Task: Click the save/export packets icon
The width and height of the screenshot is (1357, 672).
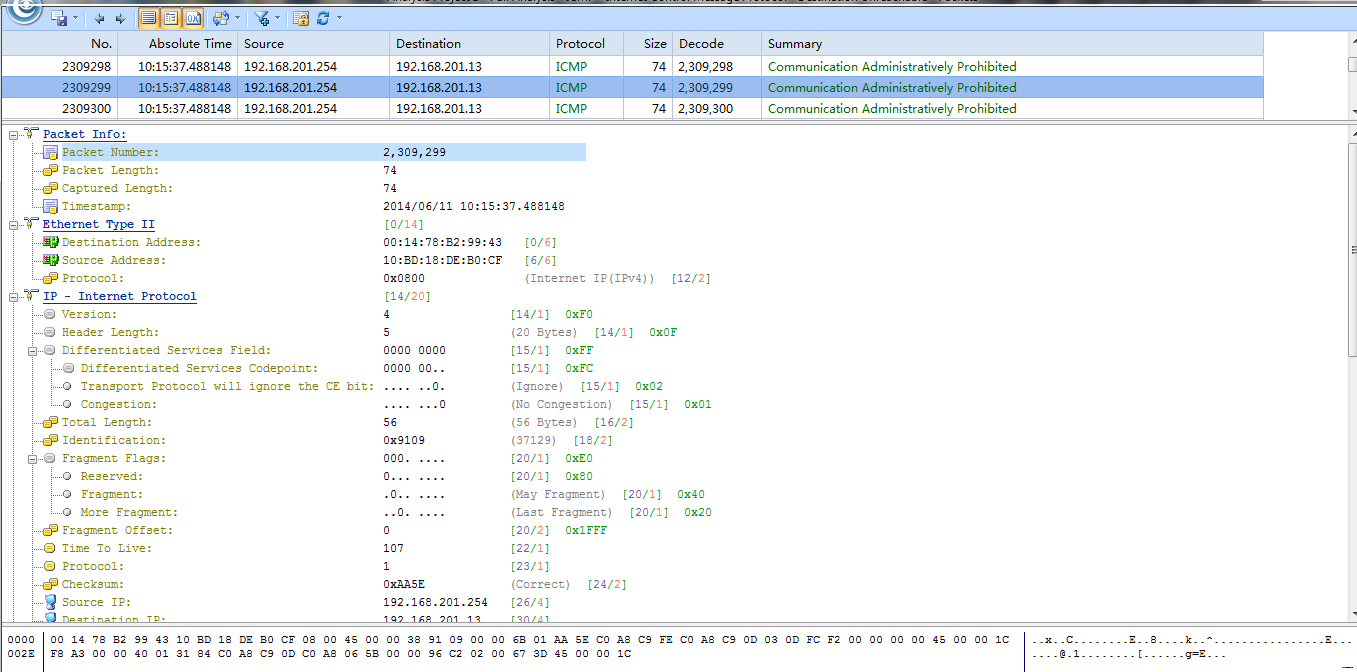Action: coord(59,18)
